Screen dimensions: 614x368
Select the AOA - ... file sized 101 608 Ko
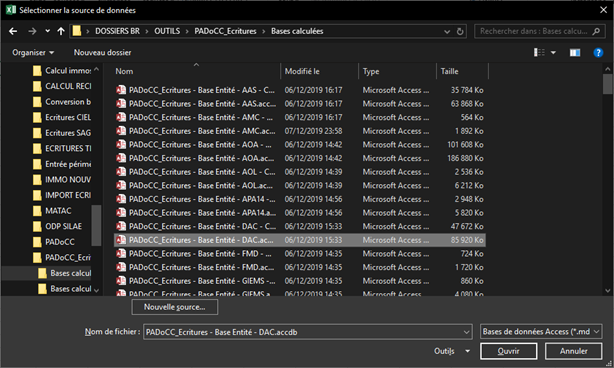coord(300,145)
